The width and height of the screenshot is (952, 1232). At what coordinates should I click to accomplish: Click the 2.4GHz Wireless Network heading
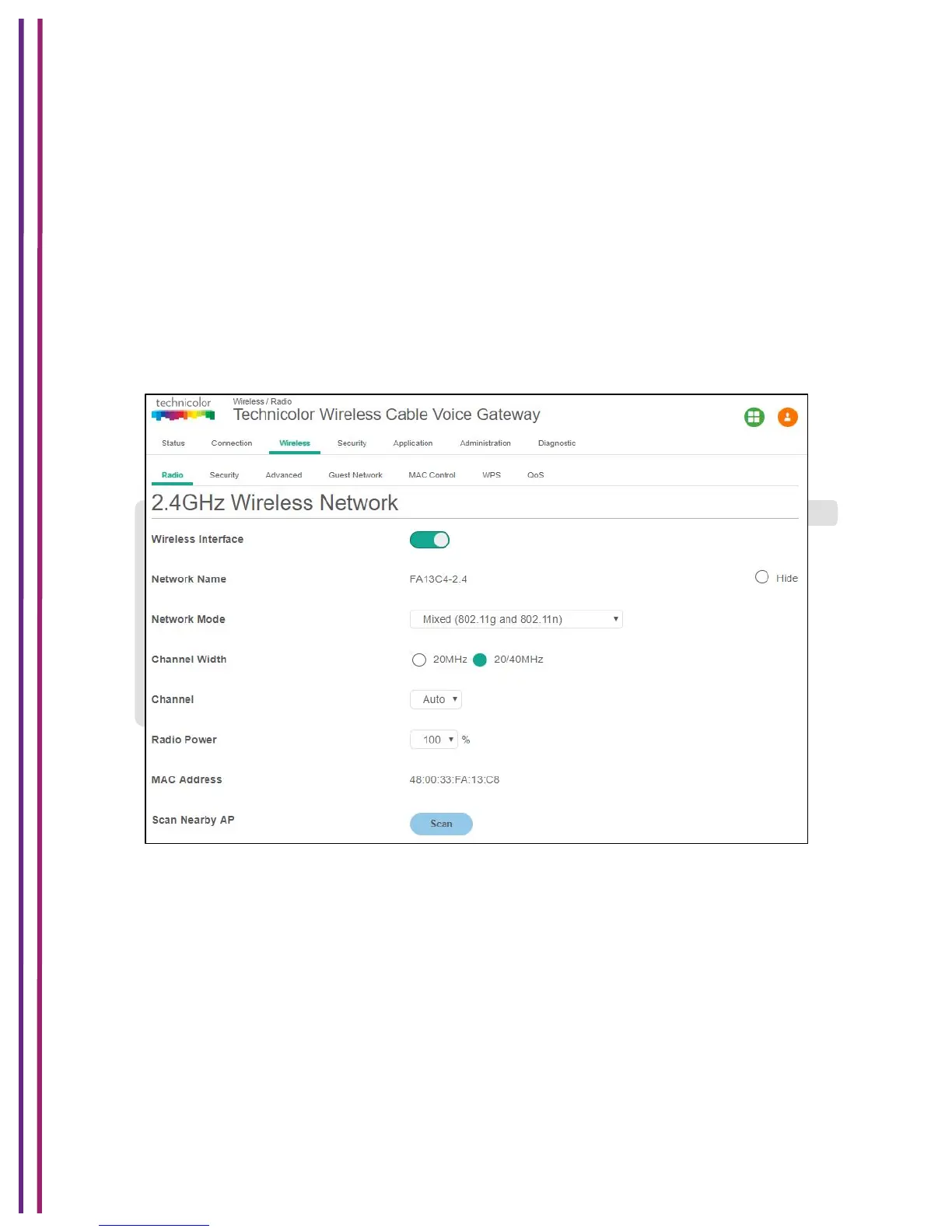point(275,503)
